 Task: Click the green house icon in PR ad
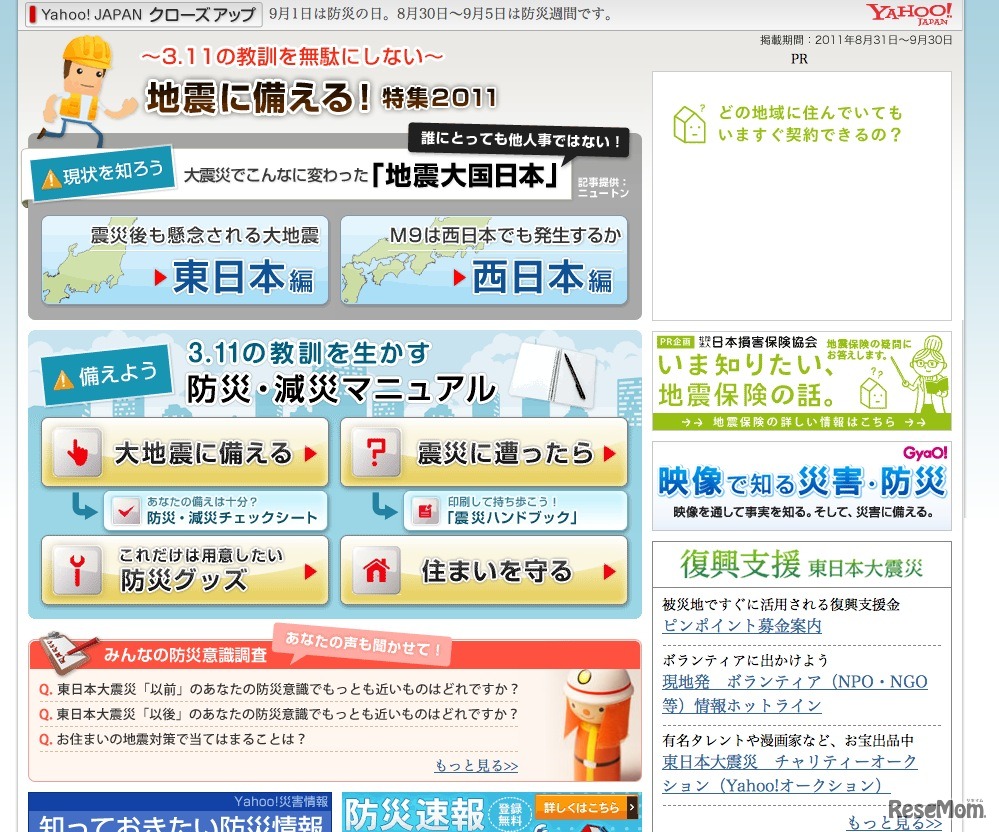689,124
